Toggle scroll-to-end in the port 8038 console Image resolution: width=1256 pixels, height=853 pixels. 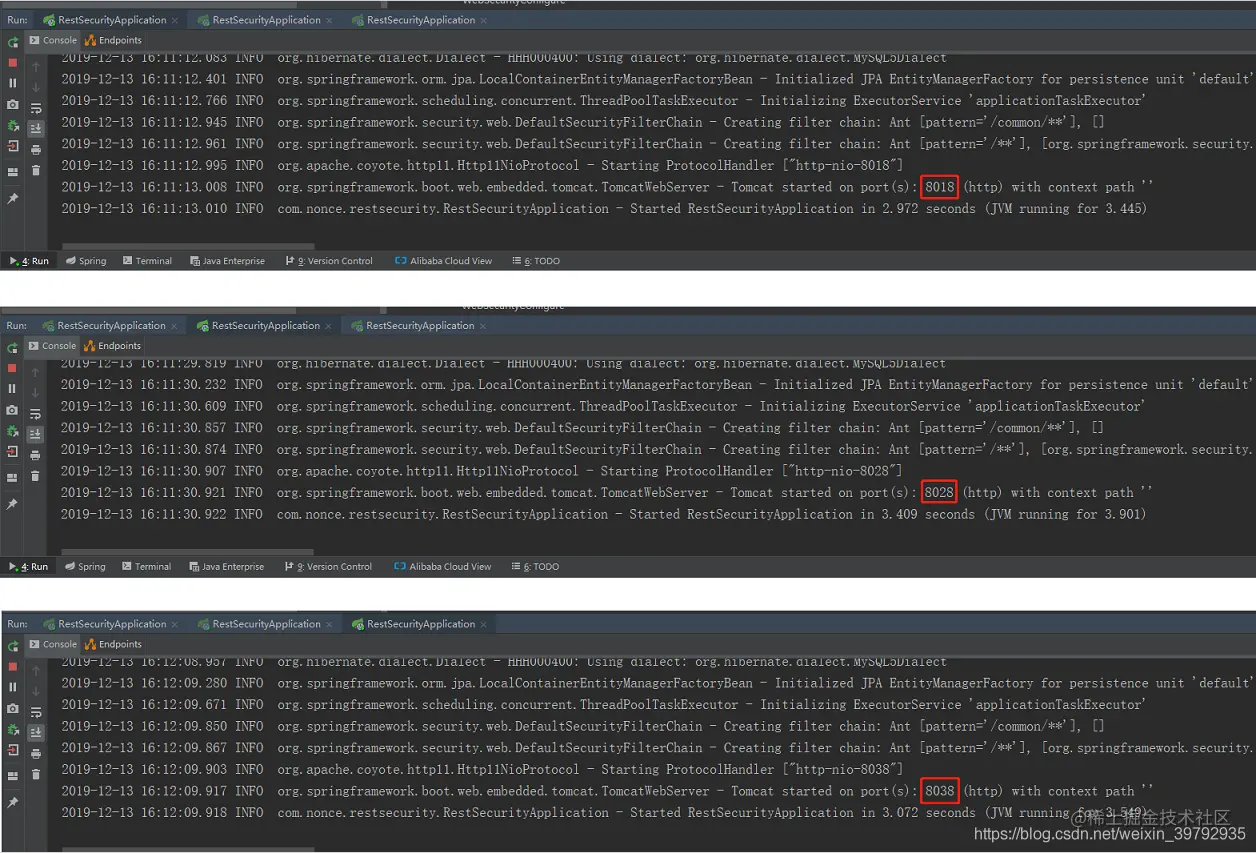click(x=36, y=732)
